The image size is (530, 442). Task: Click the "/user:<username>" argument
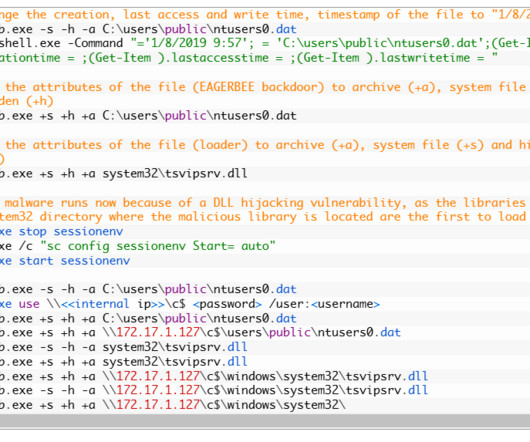(x=324, y=304)
